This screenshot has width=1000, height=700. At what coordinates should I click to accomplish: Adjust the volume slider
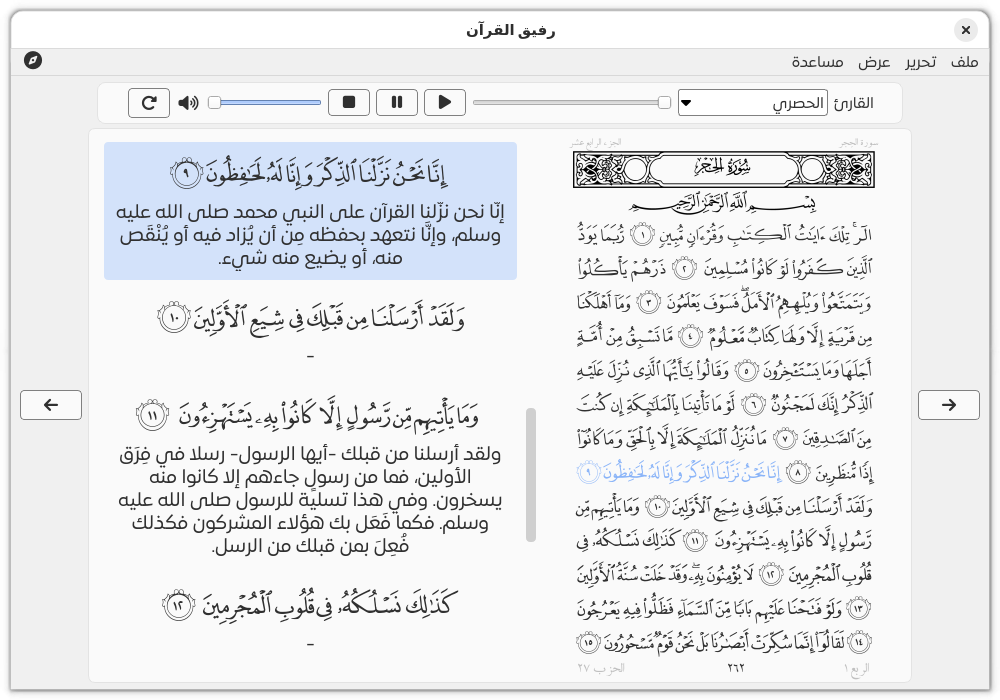point(265,103)
